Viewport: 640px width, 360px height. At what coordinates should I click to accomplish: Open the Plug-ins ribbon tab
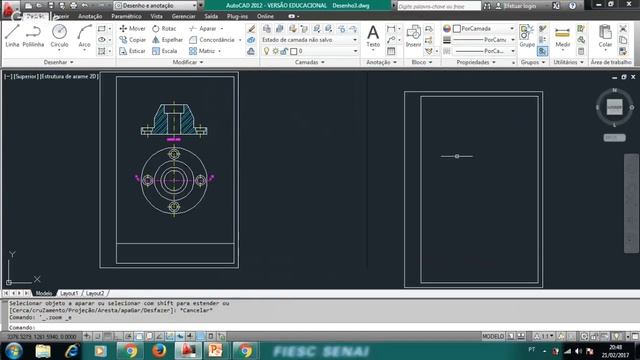pyautogui.click(x=237, y=16)
